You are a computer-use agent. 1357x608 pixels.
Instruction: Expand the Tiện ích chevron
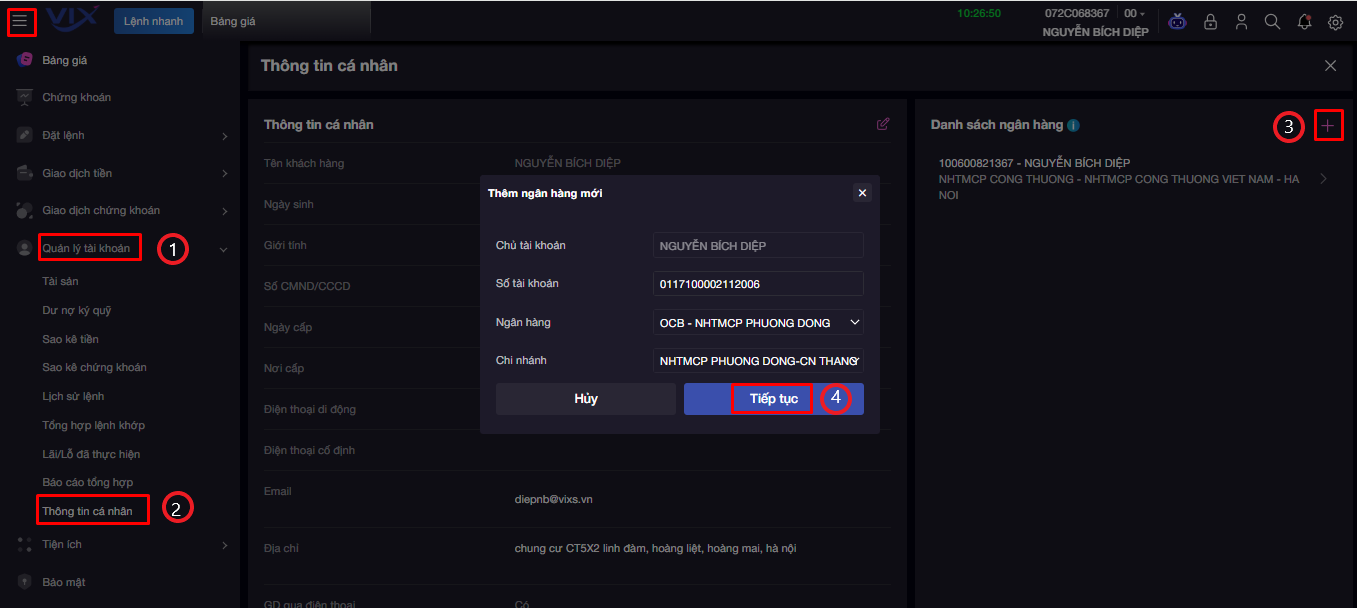(224, 545)
